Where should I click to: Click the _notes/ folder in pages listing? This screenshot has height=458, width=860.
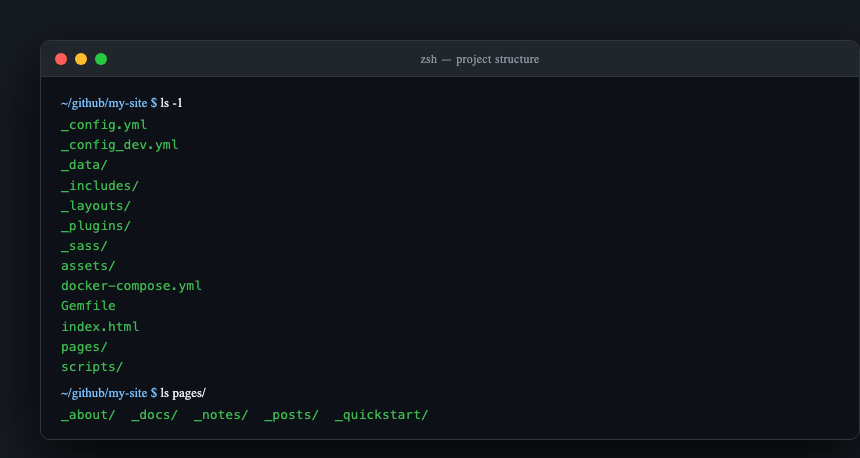222,415
